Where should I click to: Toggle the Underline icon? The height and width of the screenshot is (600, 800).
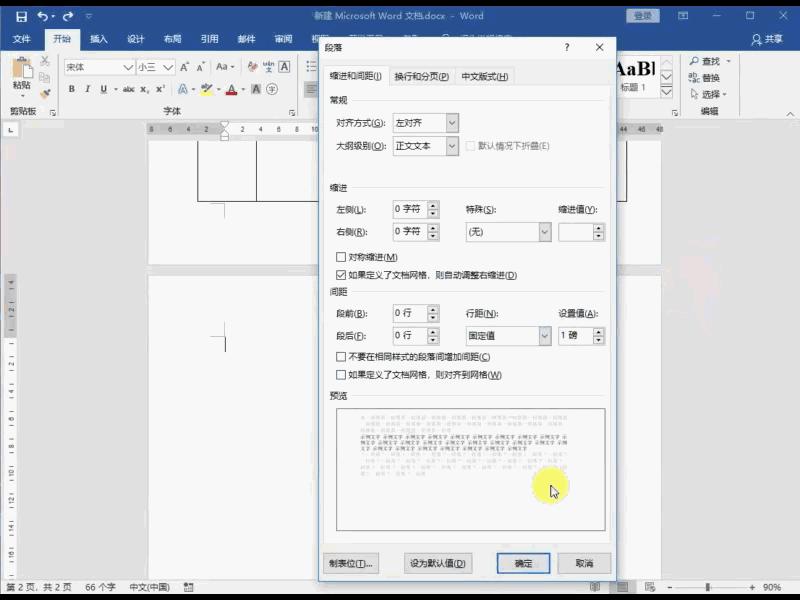(x=101, y=88)
